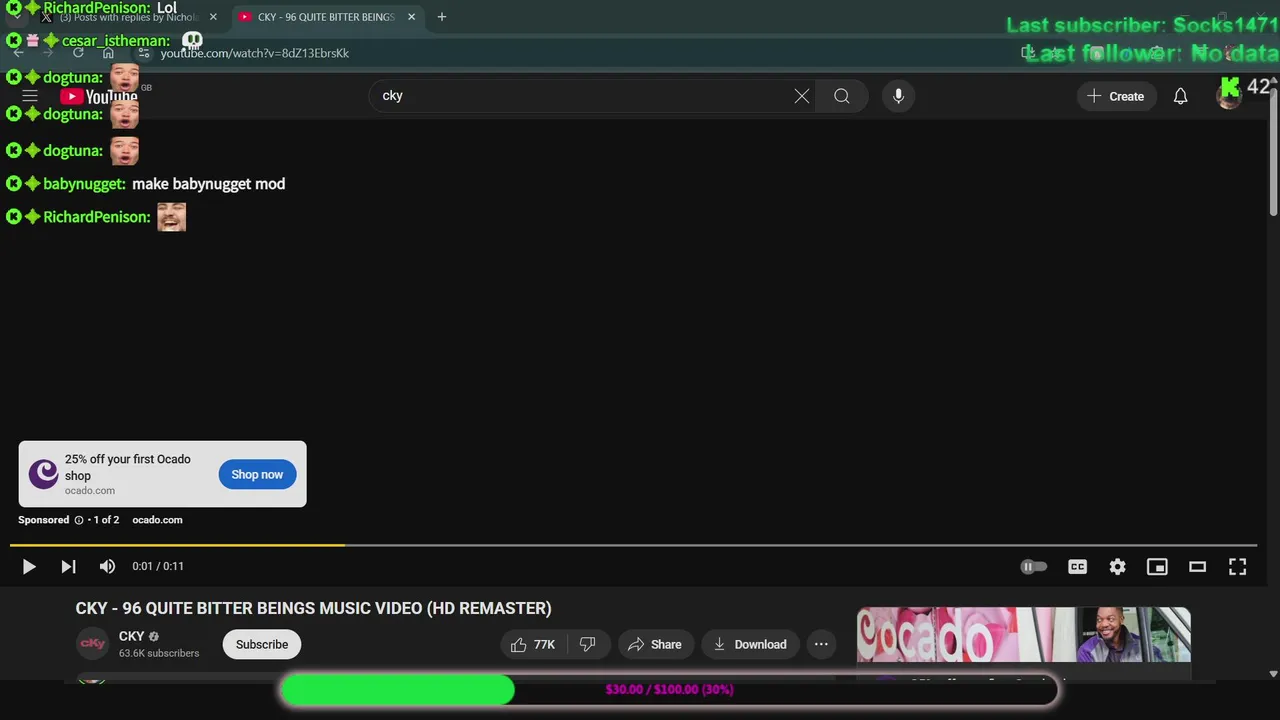Toggle closed captions CC button

[1077, 567]
